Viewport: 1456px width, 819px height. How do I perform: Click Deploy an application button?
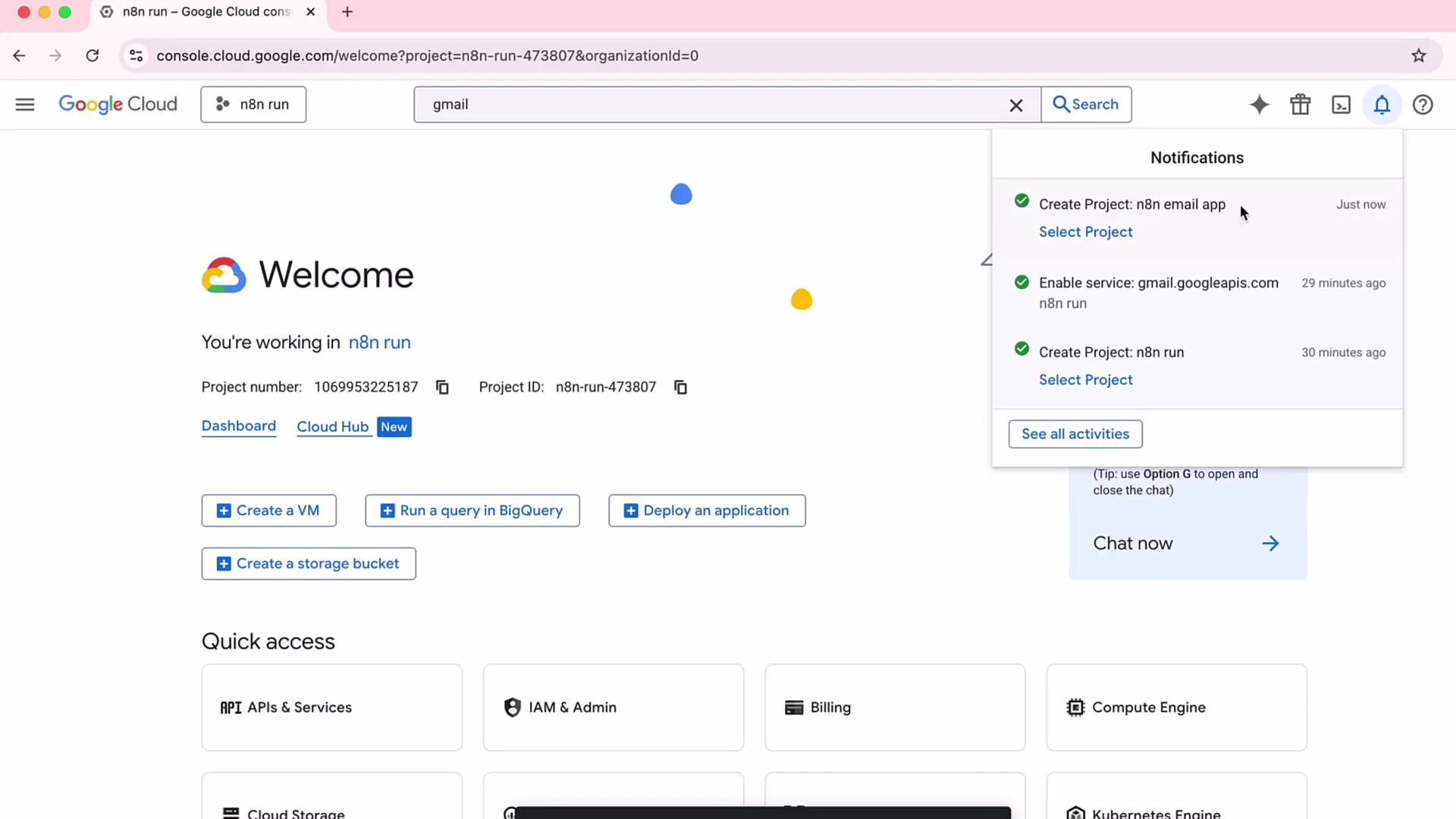707,510
